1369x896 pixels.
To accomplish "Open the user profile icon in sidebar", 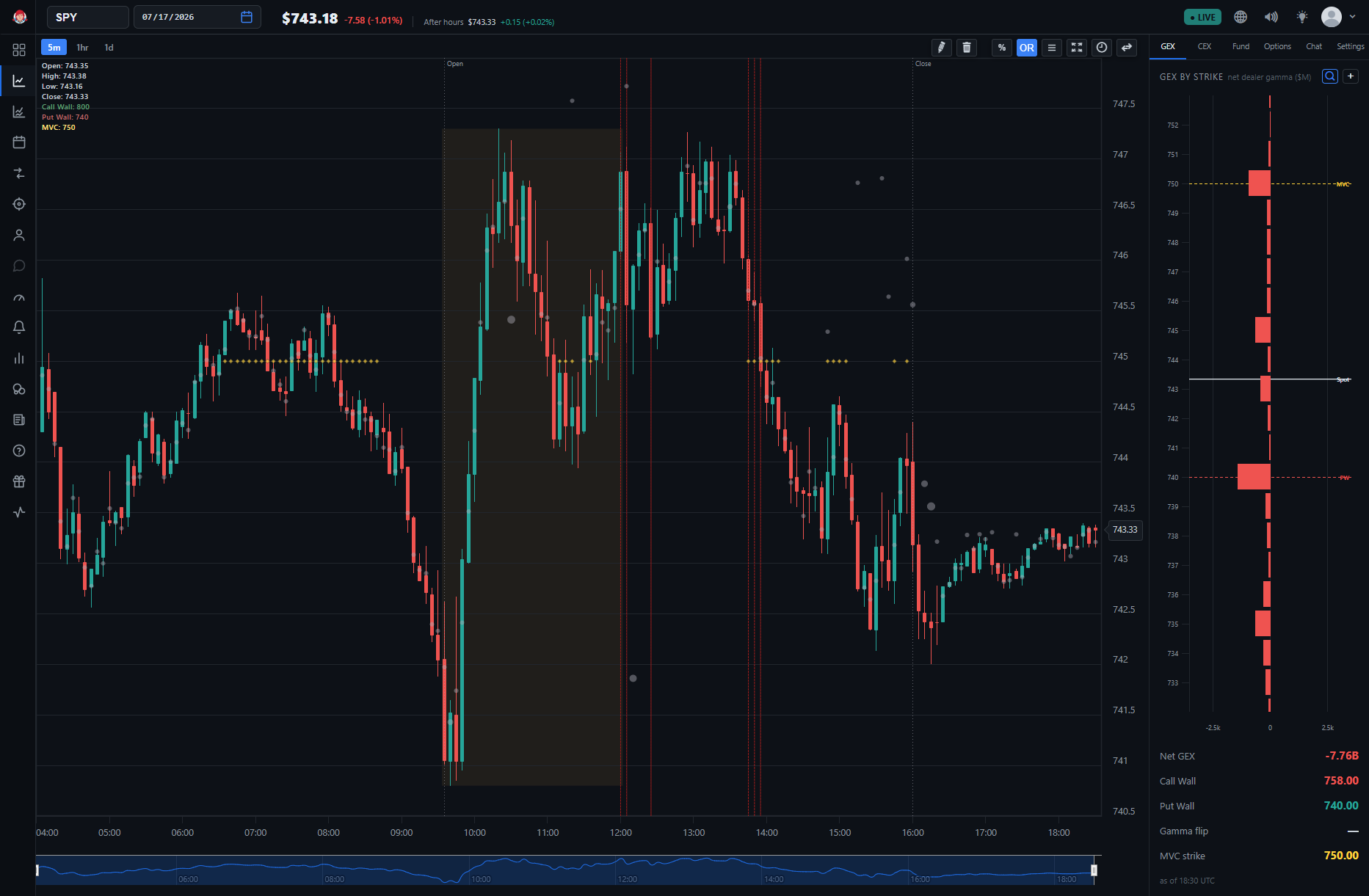I will point(19,235).
